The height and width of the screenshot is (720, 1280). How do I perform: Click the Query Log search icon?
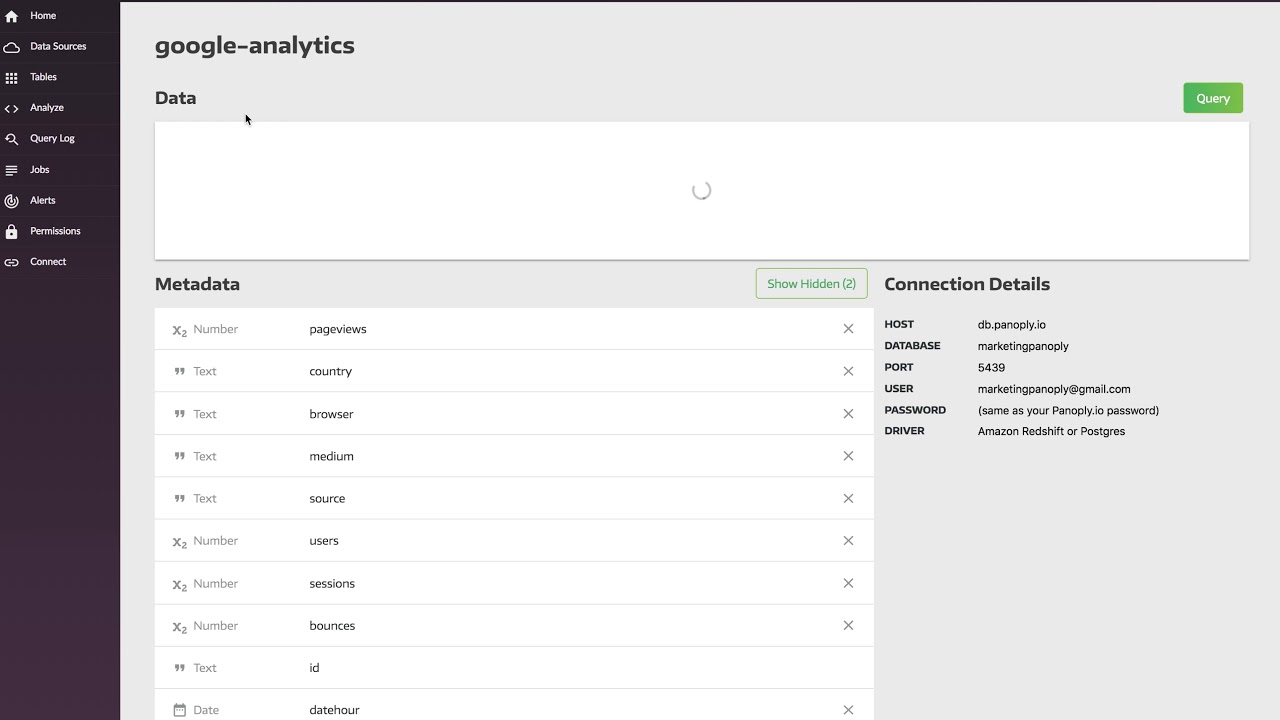(11, 139)
